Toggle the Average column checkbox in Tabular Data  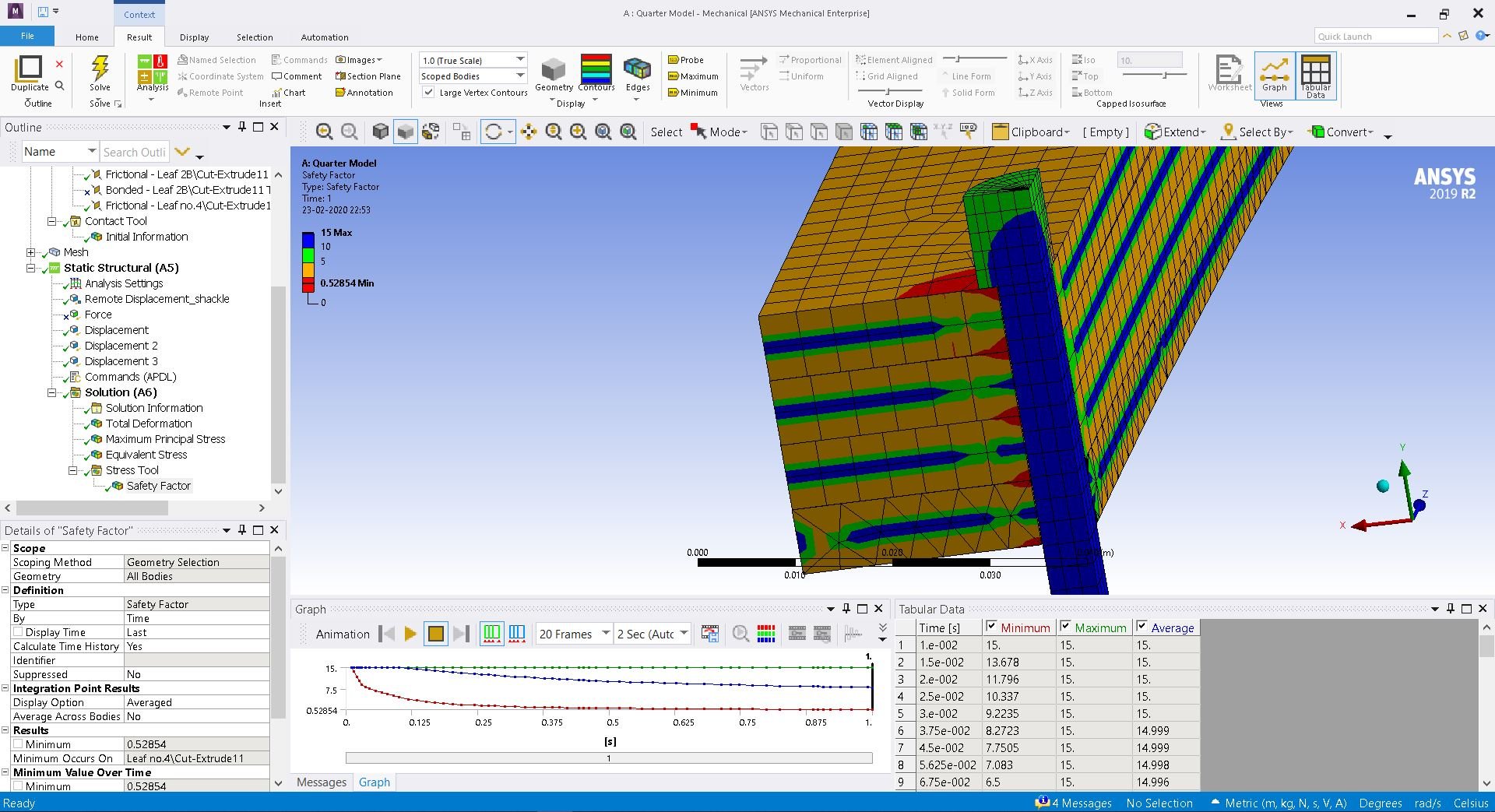pos(1141,627)
